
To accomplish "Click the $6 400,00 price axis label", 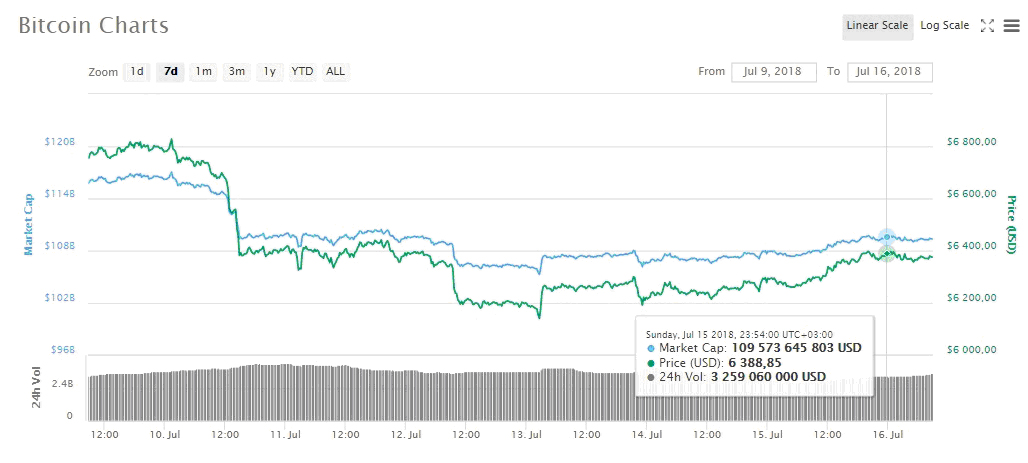I will click(x=972, y=245).
